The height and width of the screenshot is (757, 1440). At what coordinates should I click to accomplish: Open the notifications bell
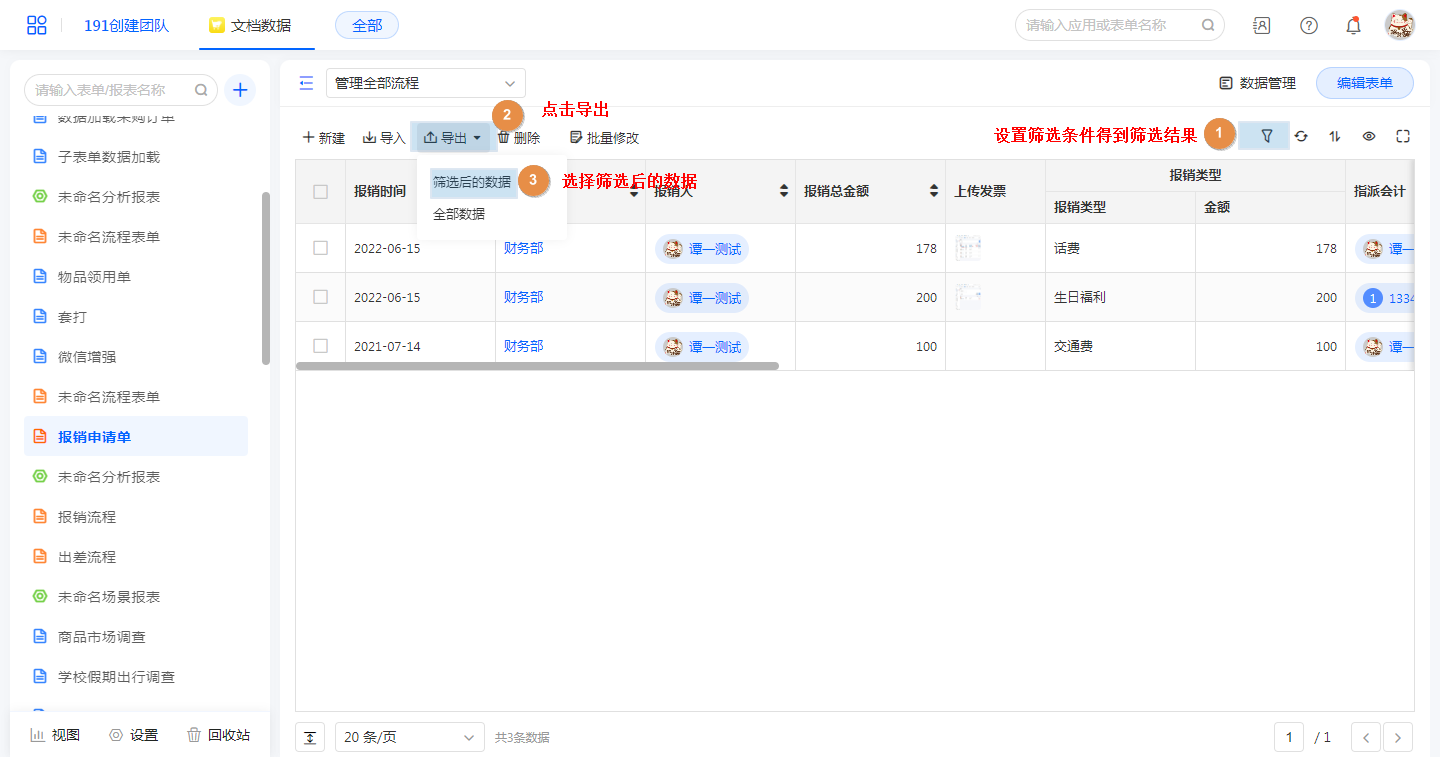pyautogui.click(x=1353, y=26)
